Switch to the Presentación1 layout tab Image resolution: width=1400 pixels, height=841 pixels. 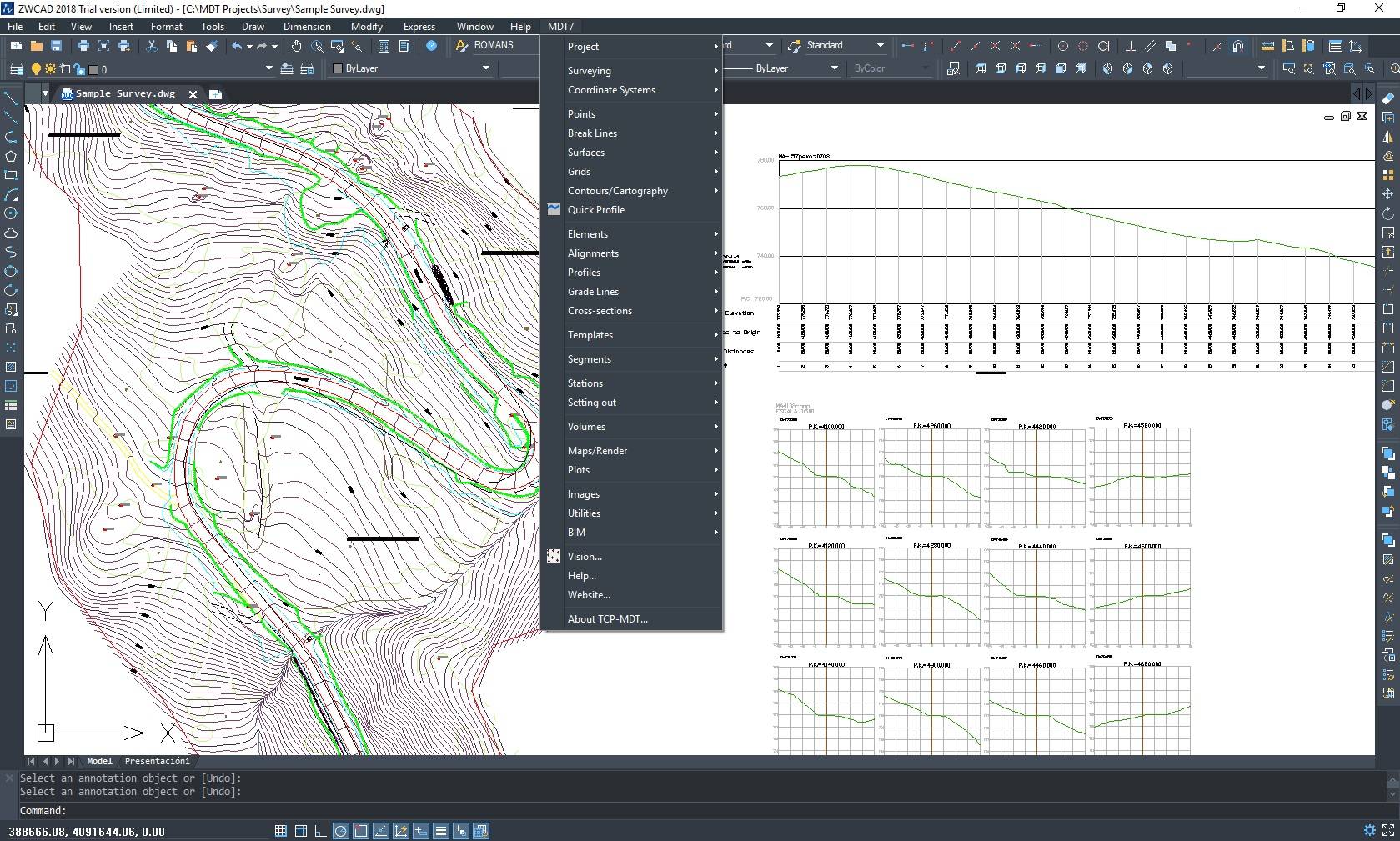coord(158,761)
